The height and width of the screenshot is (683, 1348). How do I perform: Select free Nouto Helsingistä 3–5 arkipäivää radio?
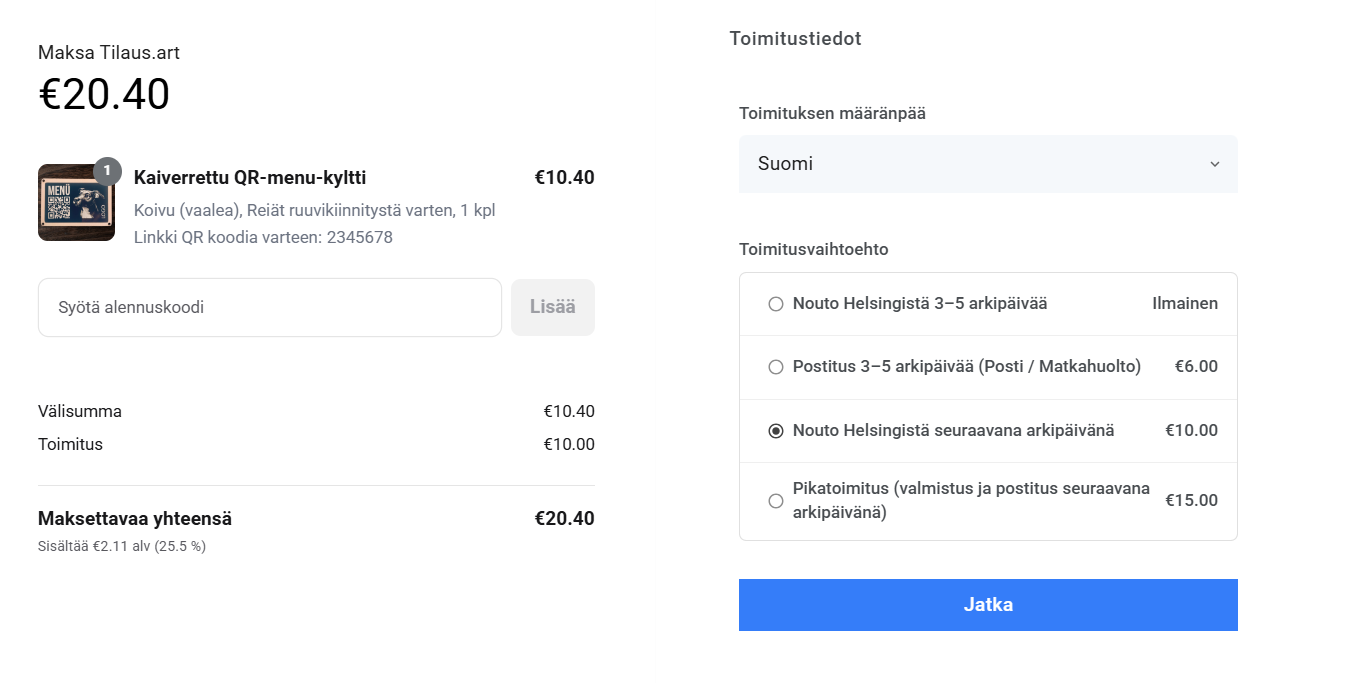point(776,304)
